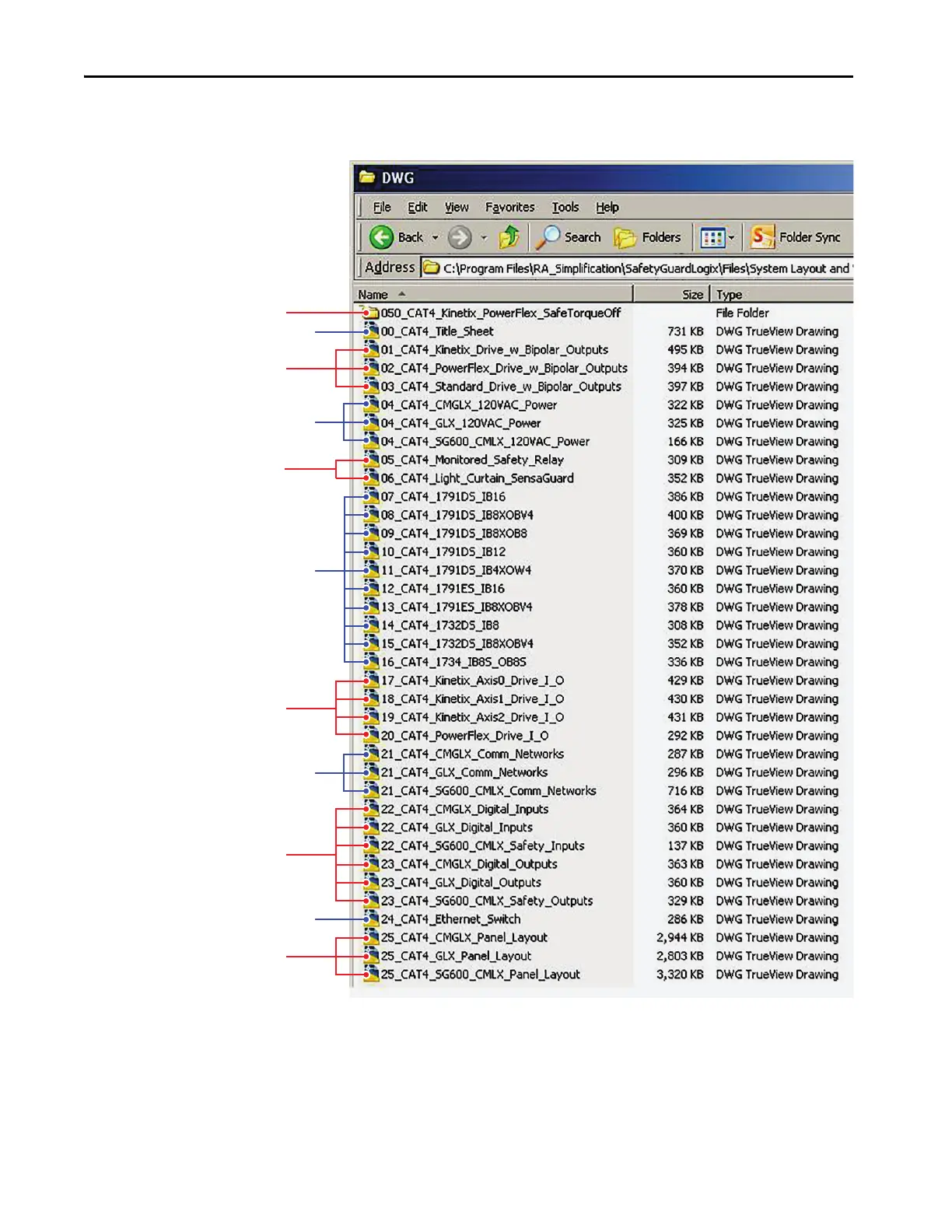The height and width of the screenshot is (1232, 952).
Task: Sort by the Size column header
Action: [x=672, y=295]
